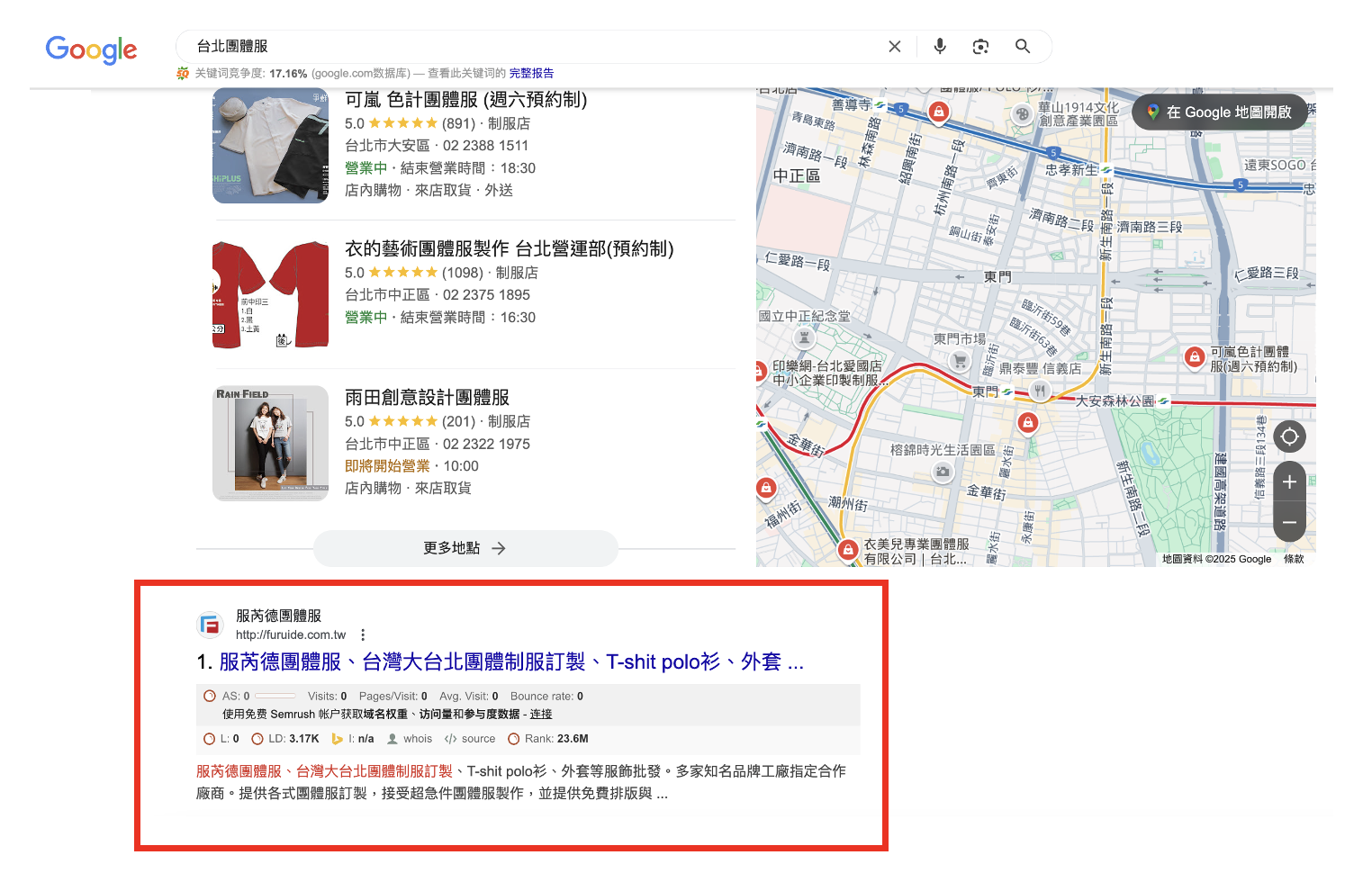Select the 可嵐 色計團體服 listing
This screenshot has width=1372, height=891.
(x=465, y=100)
